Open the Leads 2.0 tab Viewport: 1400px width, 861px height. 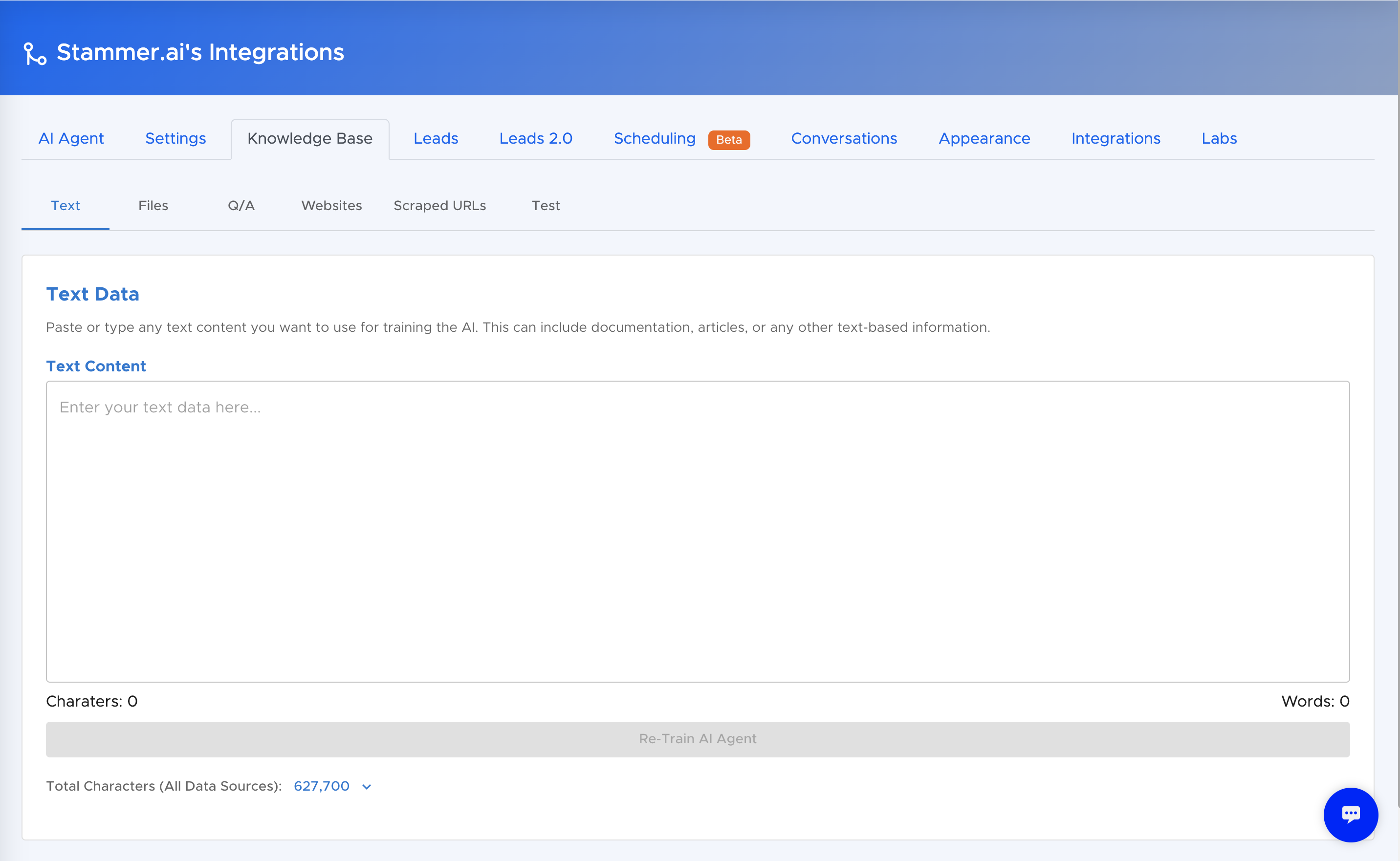(x=535, y=139)
